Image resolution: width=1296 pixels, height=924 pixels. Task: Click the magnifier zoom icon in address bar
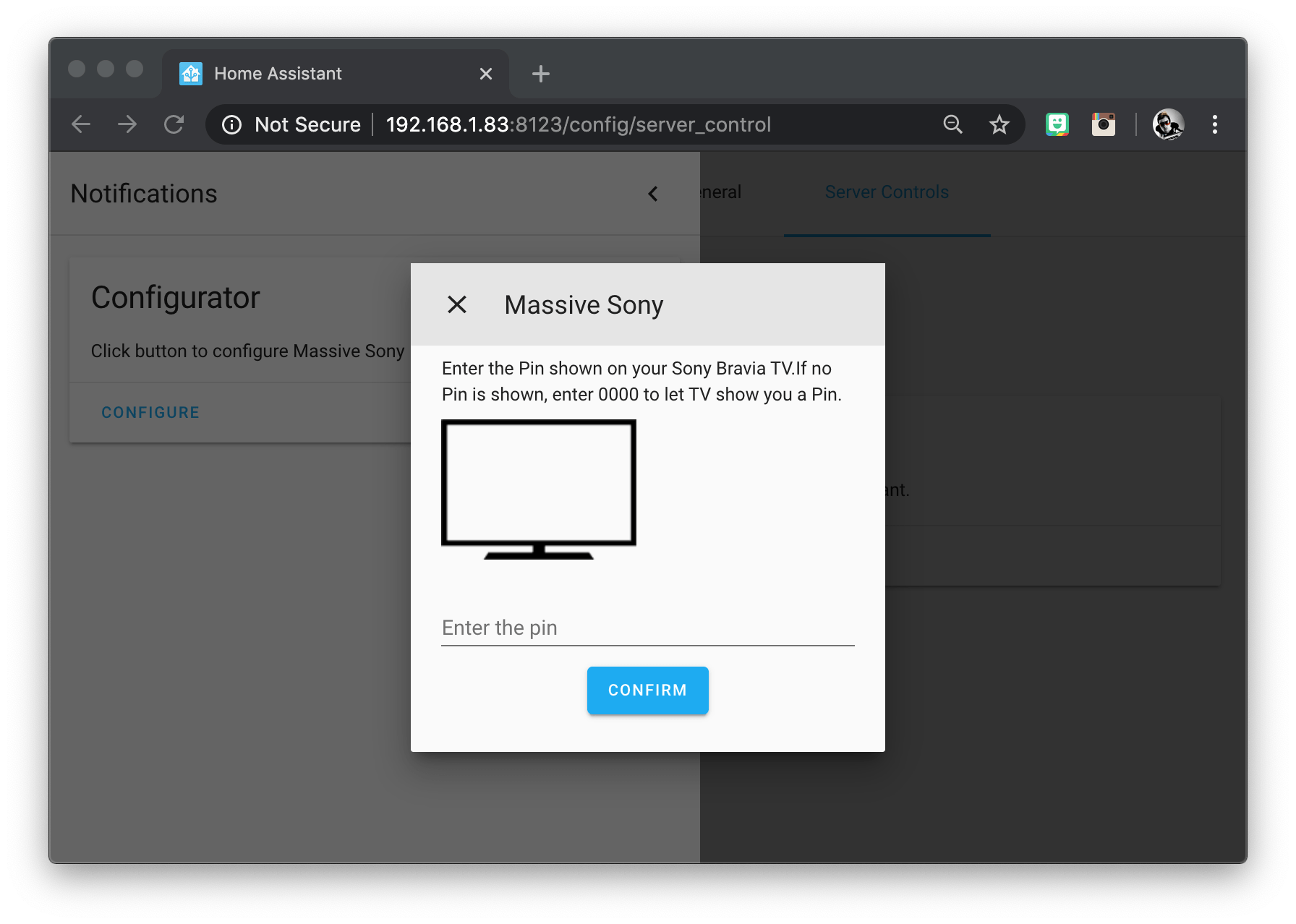[x=953, y=124]
